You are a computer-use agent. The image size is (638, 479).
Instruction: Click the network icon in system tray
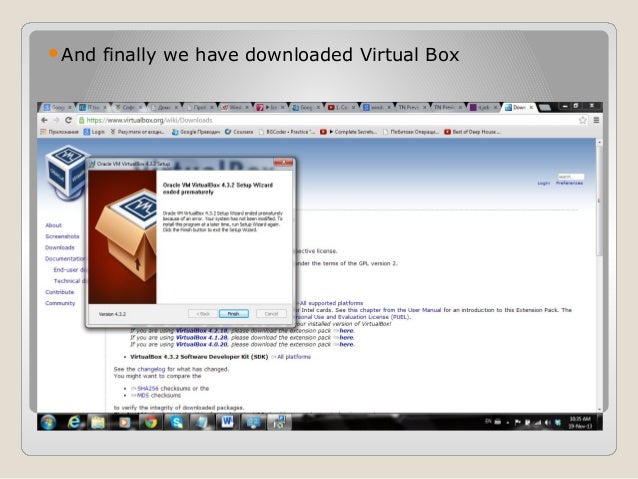pyautogui.click(x=537, y=423)
